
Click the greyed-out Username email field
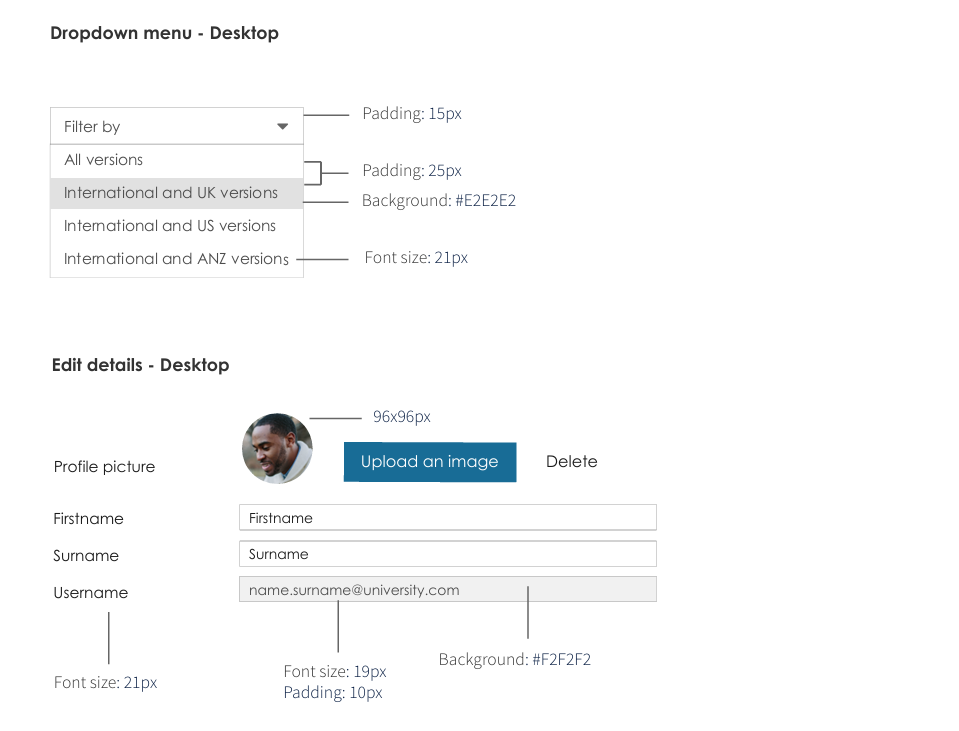pos(447,590)
